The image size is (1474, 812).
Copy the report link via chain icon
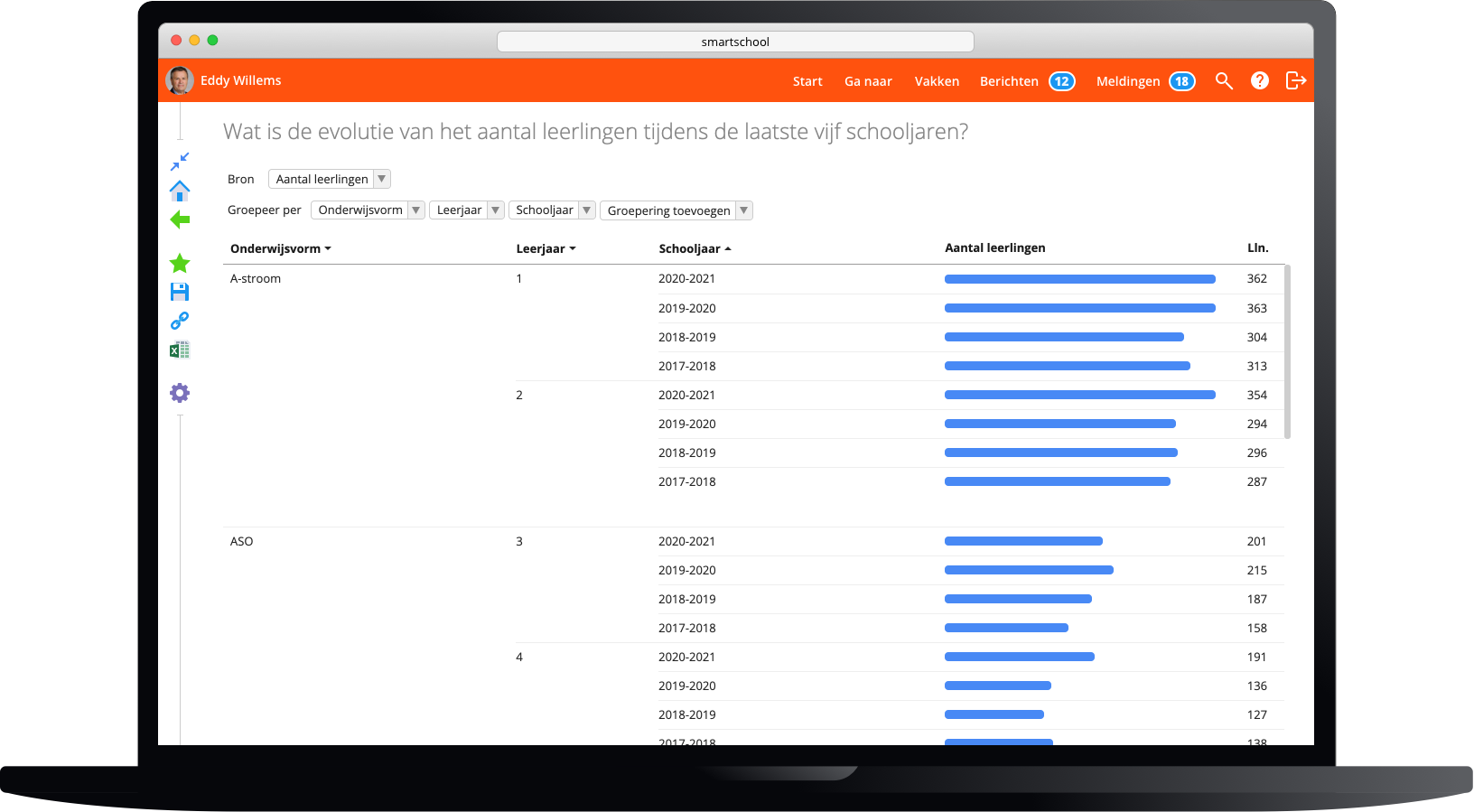[180, 321]
